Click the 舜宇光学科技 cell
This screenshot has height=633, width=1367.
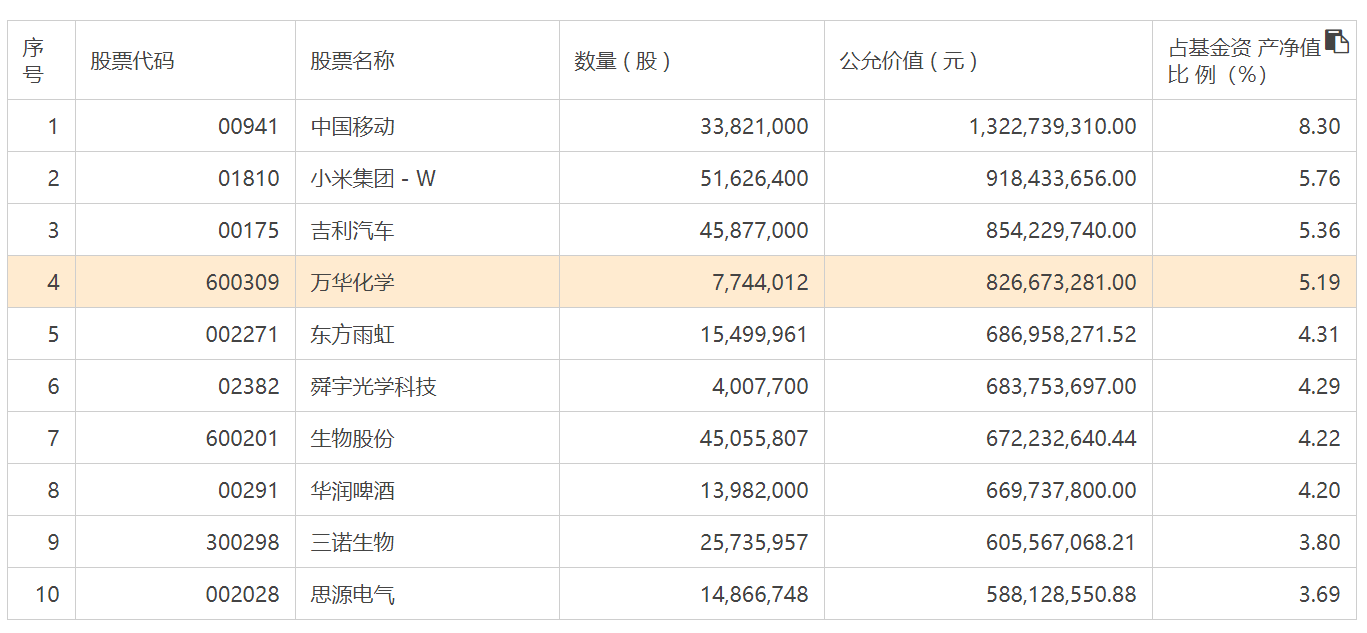[x=373, y=387]
